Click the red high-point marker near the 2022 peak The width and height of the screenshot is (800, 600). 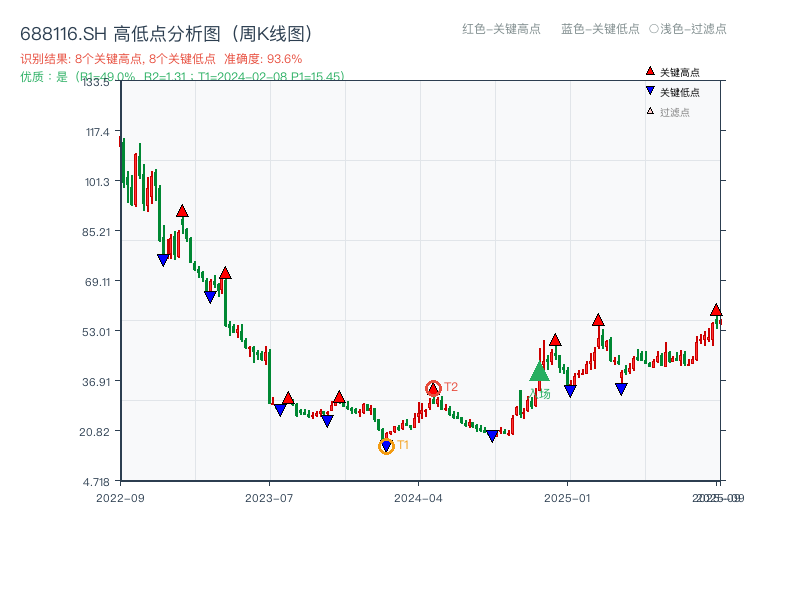coord(182,211)
